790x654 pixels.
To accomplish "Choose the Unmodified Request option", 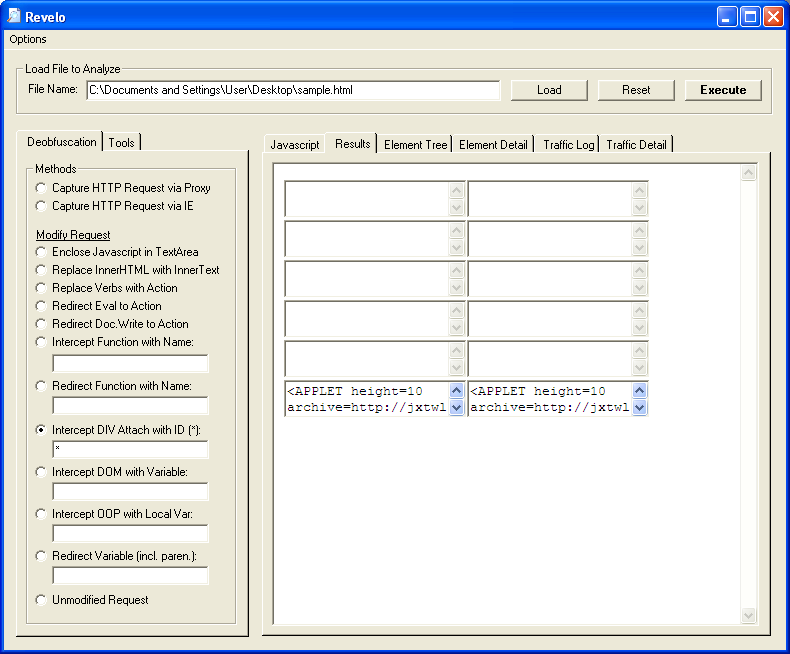I will [41, 600].
